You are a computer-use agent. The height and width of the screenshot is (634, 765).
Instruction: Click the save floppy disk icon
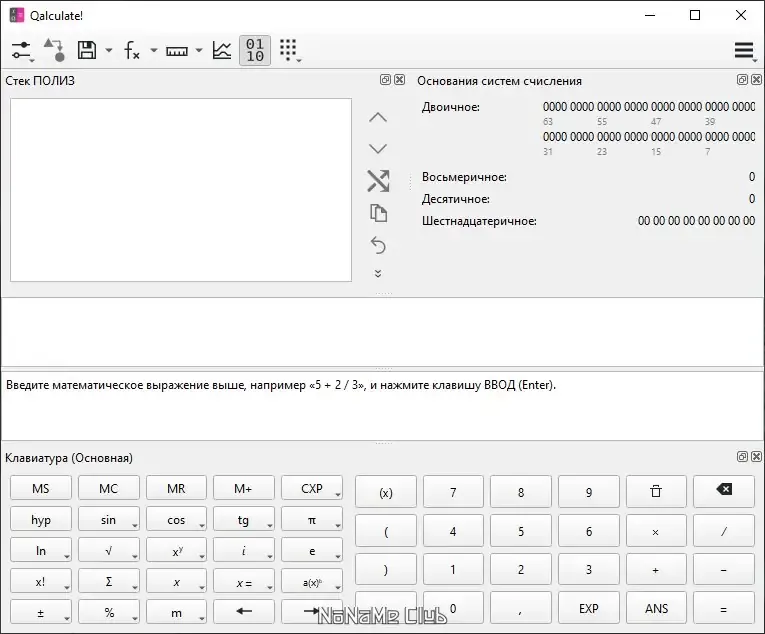tap(87, 50)
